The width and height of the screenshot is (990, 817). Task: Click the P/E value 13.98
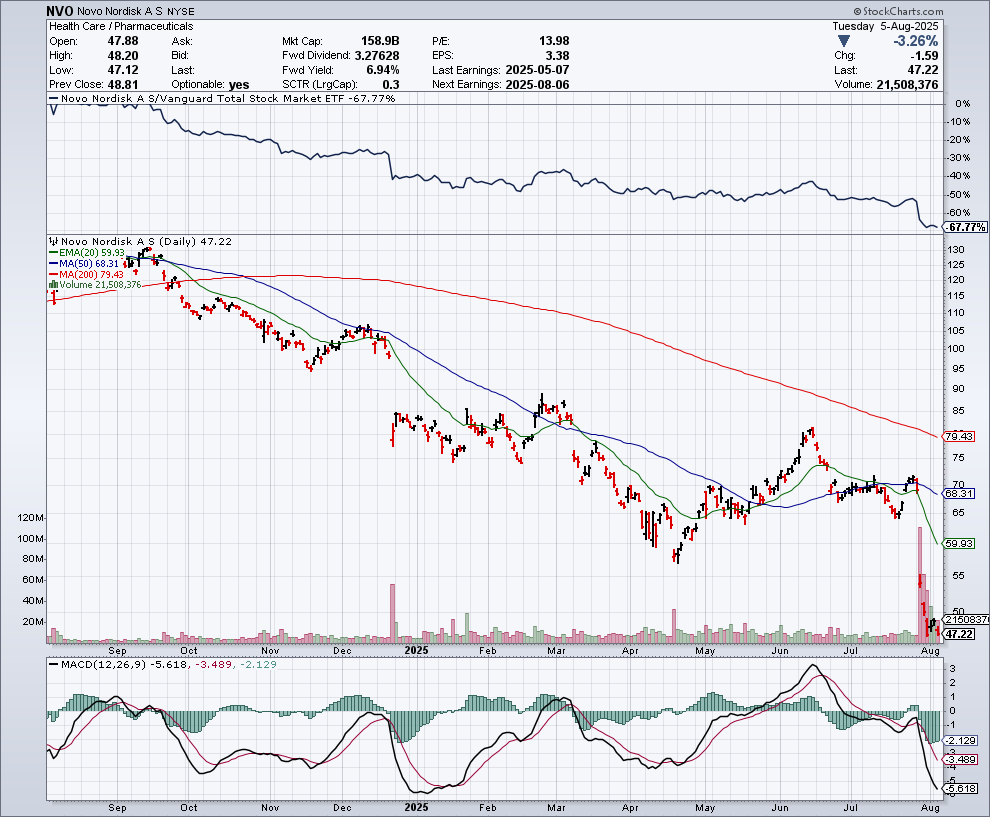click(x=554, y=41)
